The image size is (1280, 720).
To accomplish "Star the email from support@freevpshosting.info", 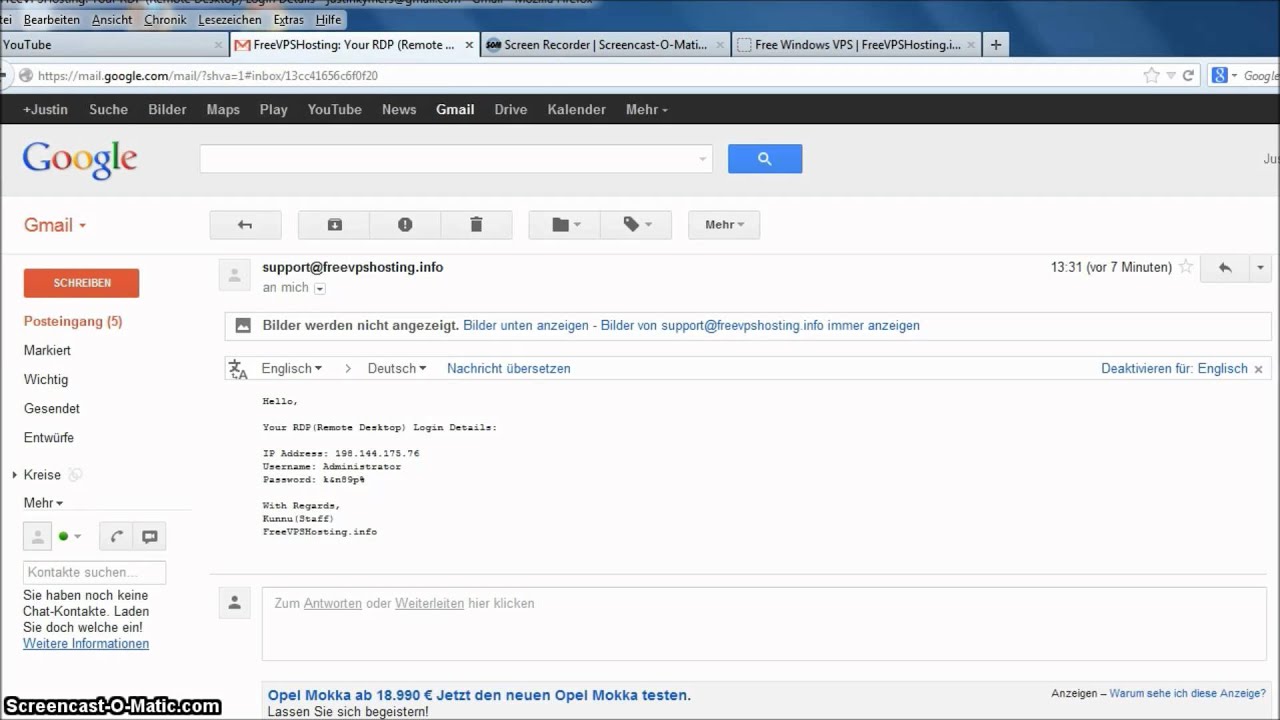I will click(x=1186, y=267).
